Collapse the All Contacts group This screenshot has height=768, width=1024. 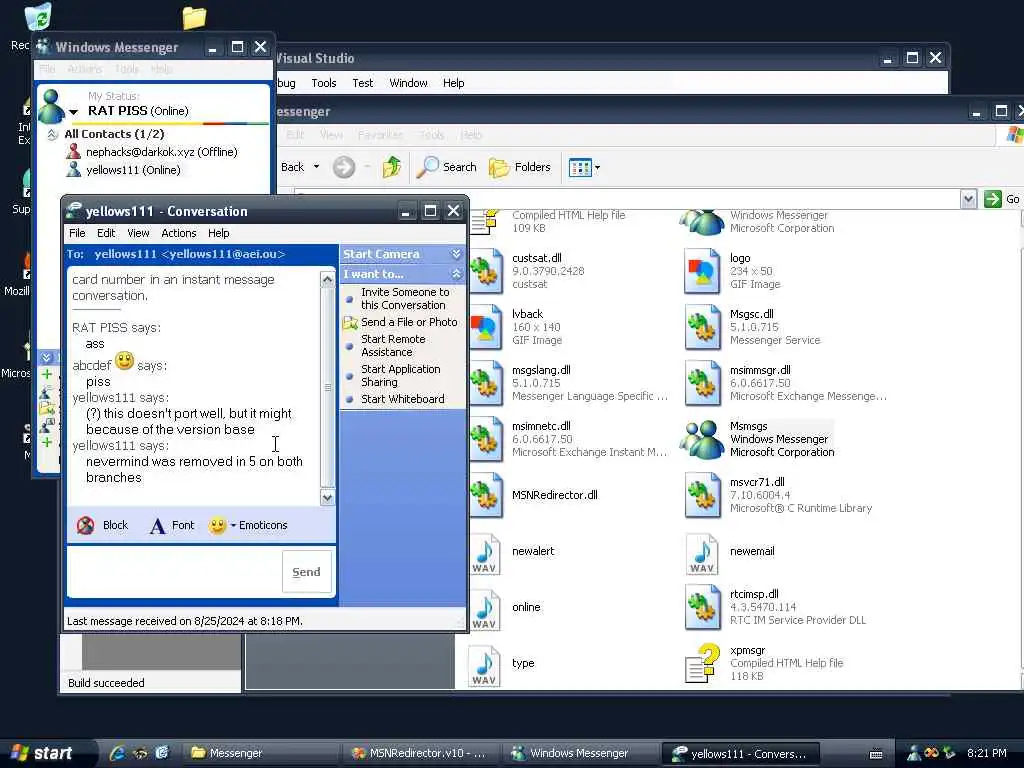tap(52, 134)
